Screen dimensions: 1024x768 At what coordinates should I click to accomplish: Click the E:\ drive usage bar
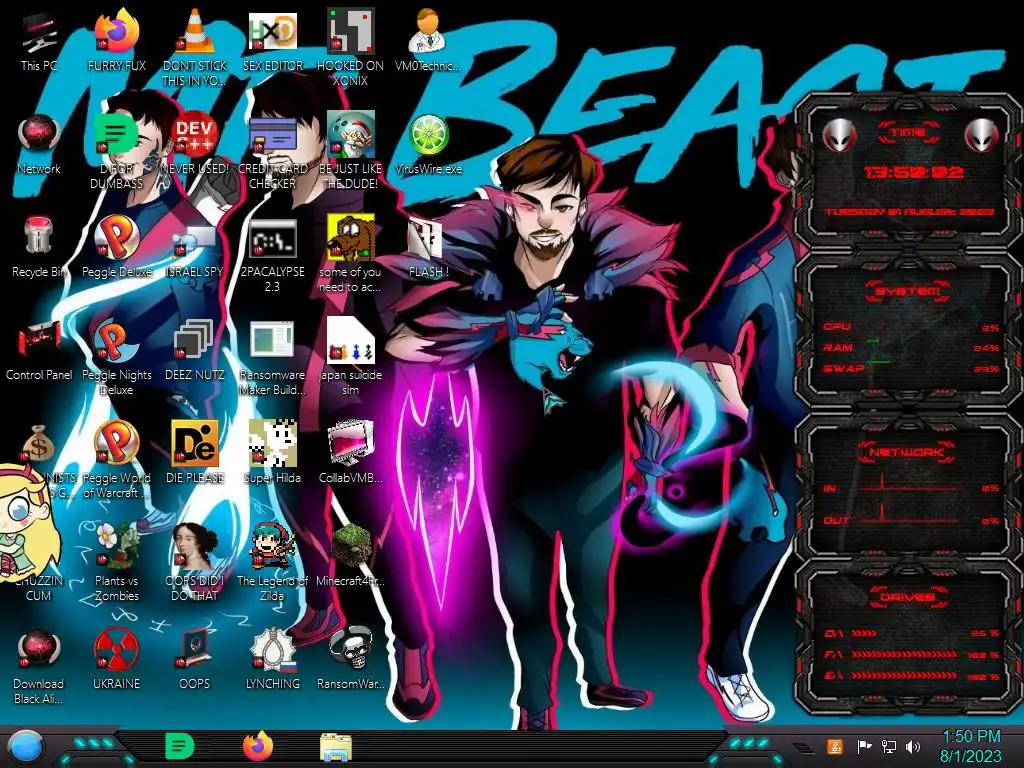click(904, 676)
